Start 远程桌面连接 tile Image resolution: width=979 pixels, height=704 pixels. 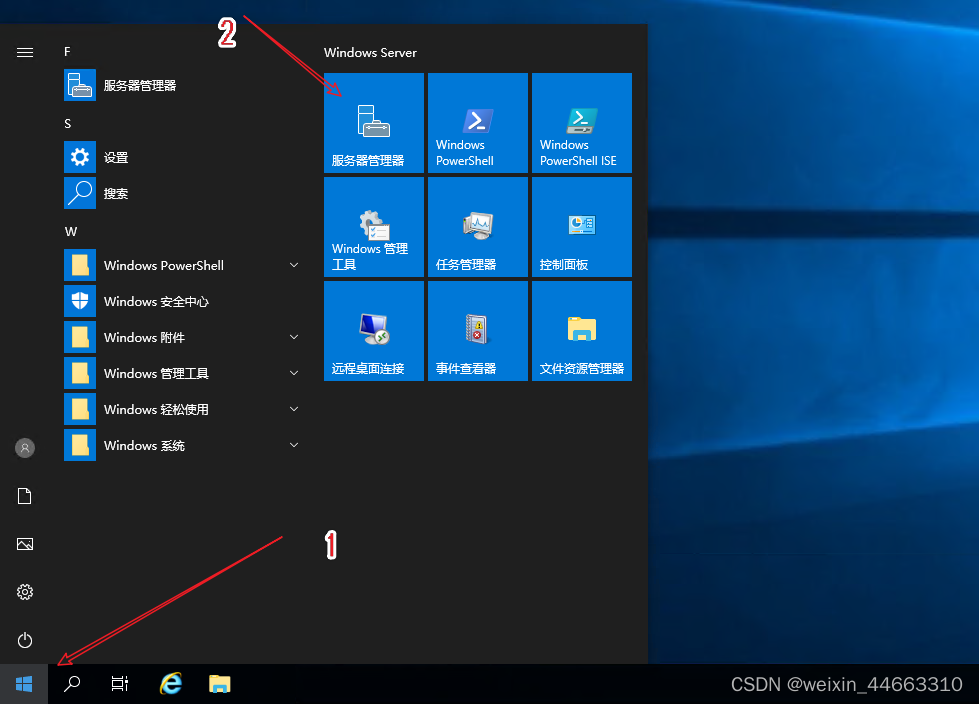tap(374, 331)
